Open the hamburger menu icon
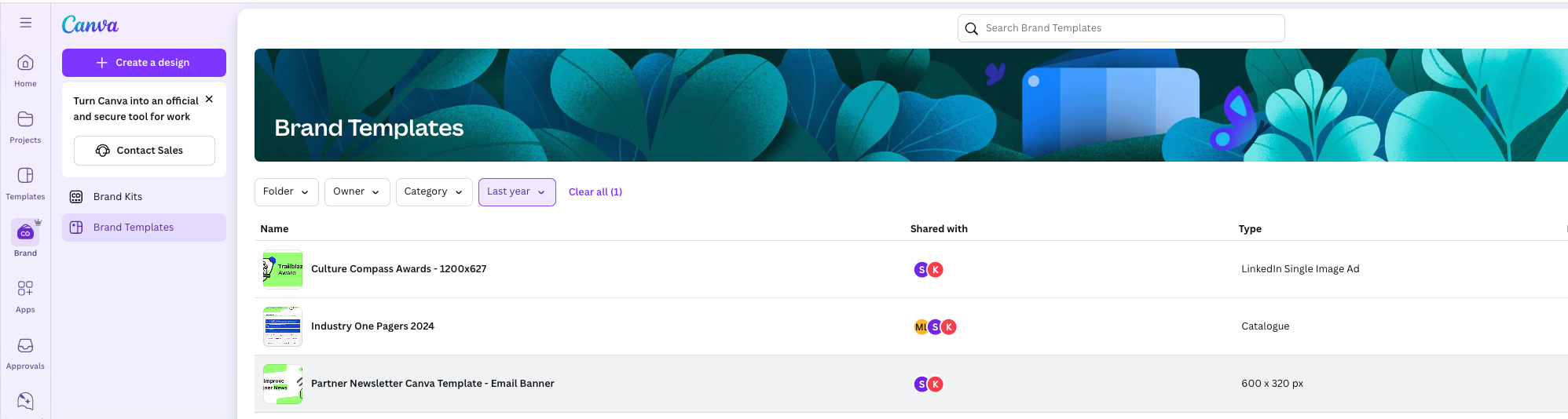Image resolution: width=1568 pixels, height=419 pixels. pyautogui.click(x=26, y=23)
